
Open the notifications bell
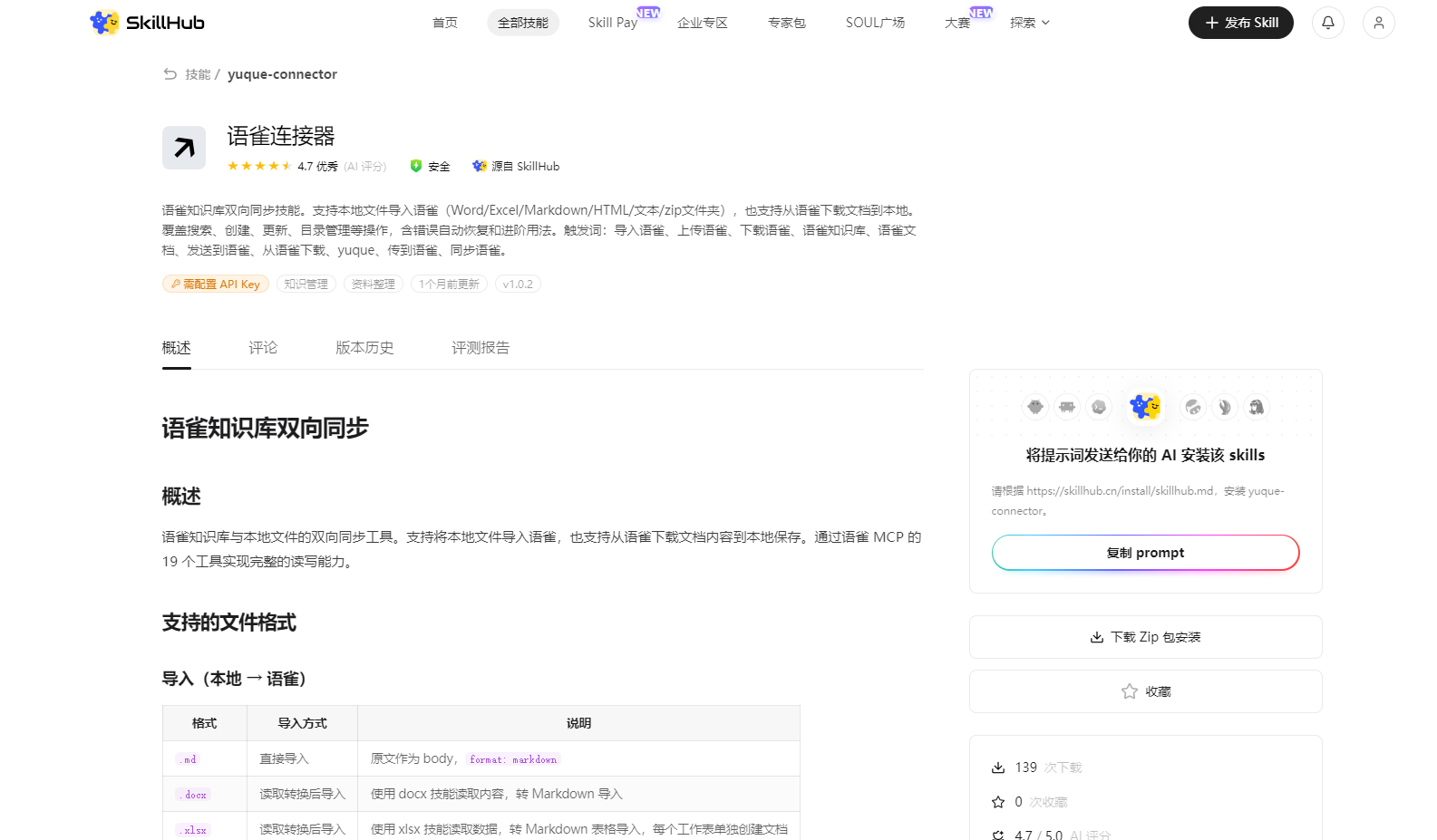click(1328, 23)
